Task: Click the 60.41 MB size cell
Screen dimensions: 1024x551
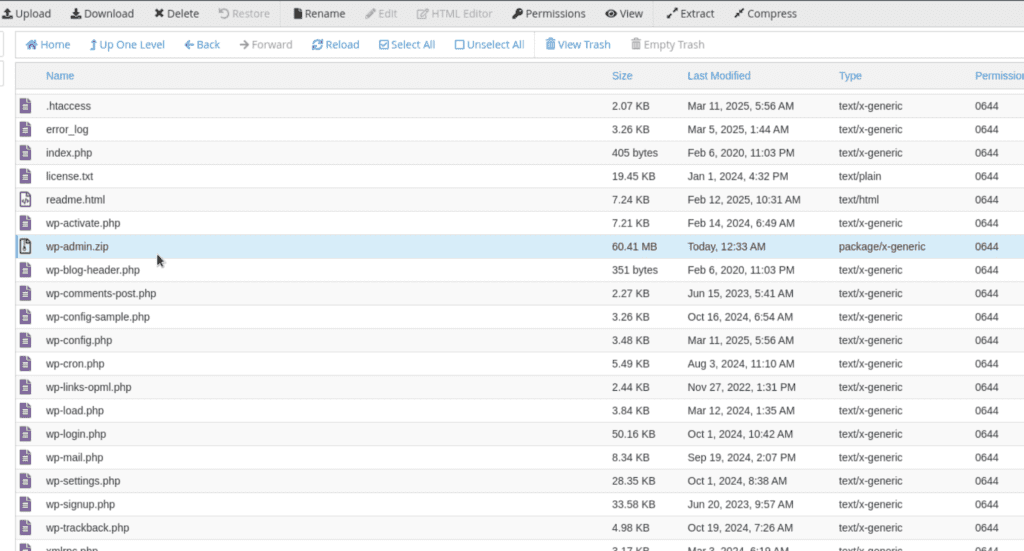Action: 634,247
